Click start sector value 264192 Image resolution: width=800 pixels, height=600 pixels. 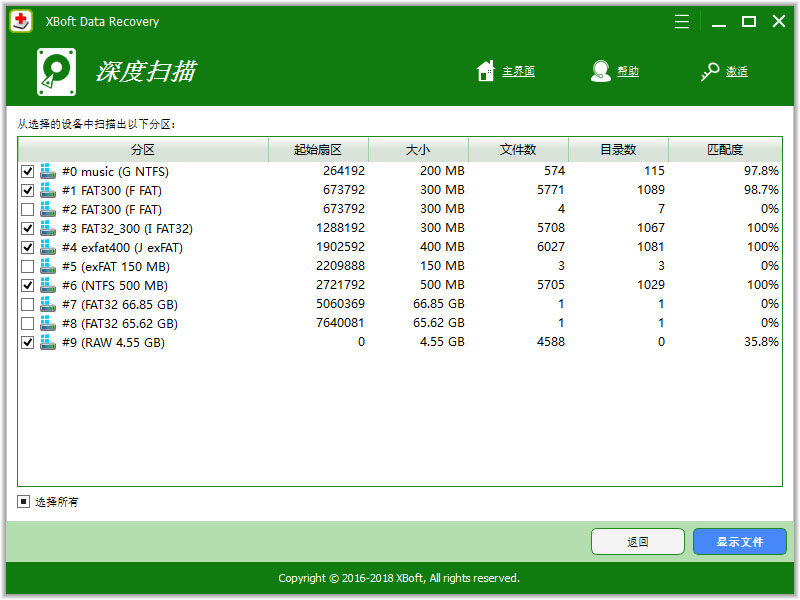[344, 170]
